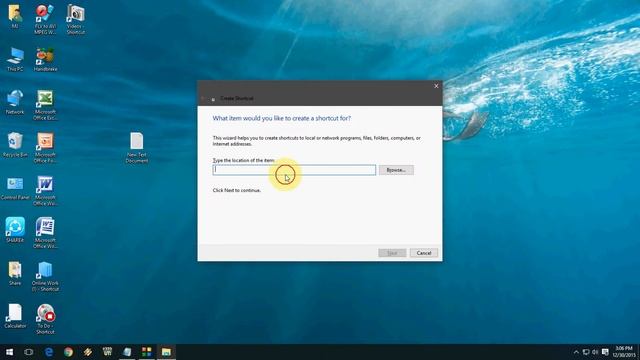
Task: Select the SHAREit desktop shortcut
Action: click(x=15, y=231)
